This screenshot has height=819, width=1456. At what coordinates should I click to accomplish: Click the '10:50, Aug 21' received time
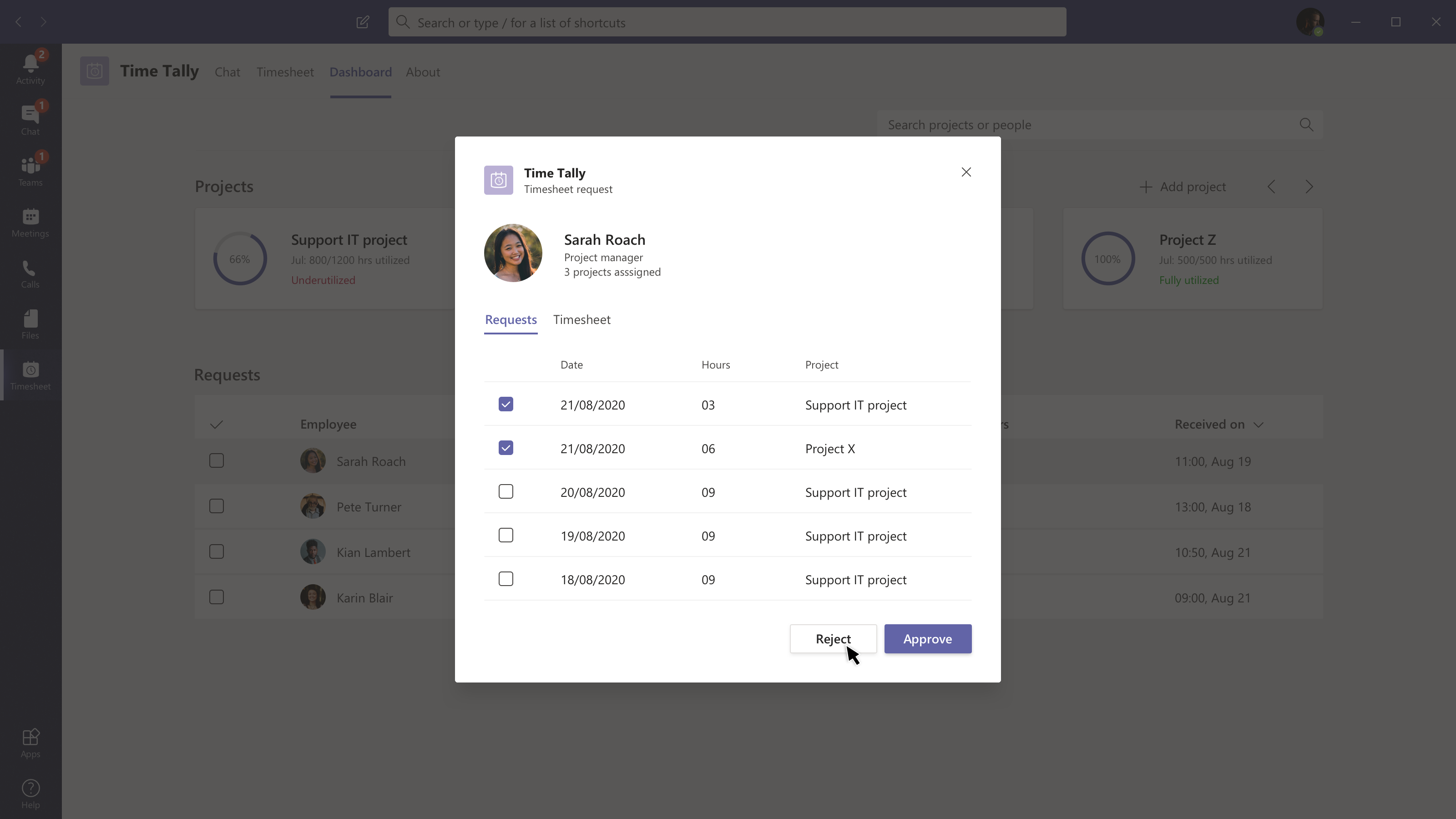(1213, 553)
